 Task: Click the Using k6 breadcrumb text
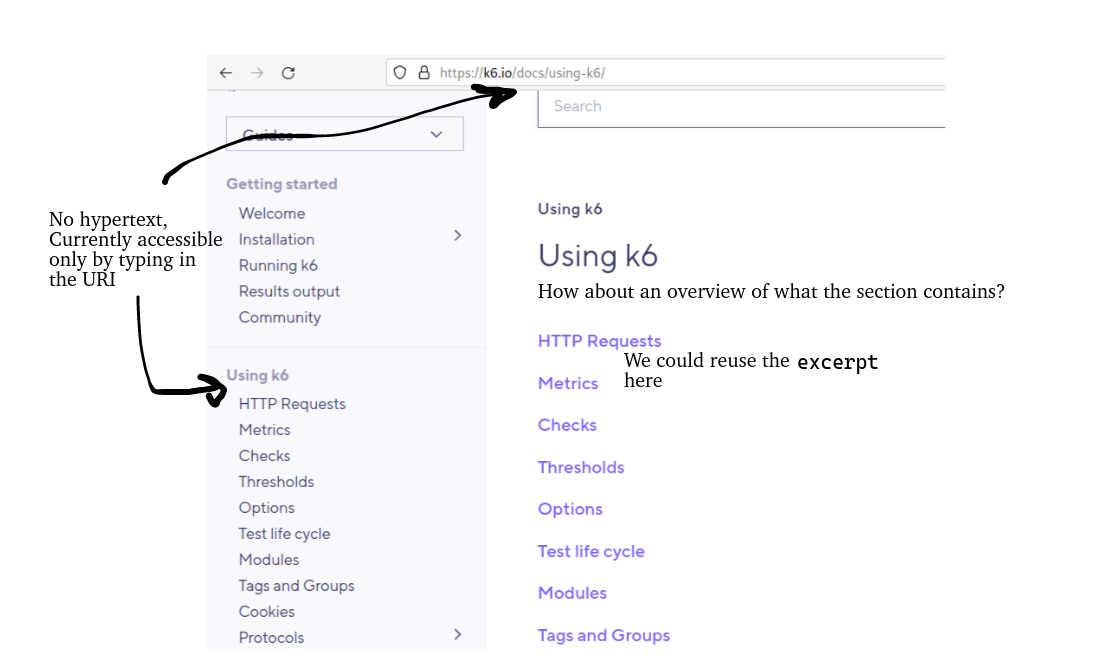pyautogui.click(x=570, y=209)
